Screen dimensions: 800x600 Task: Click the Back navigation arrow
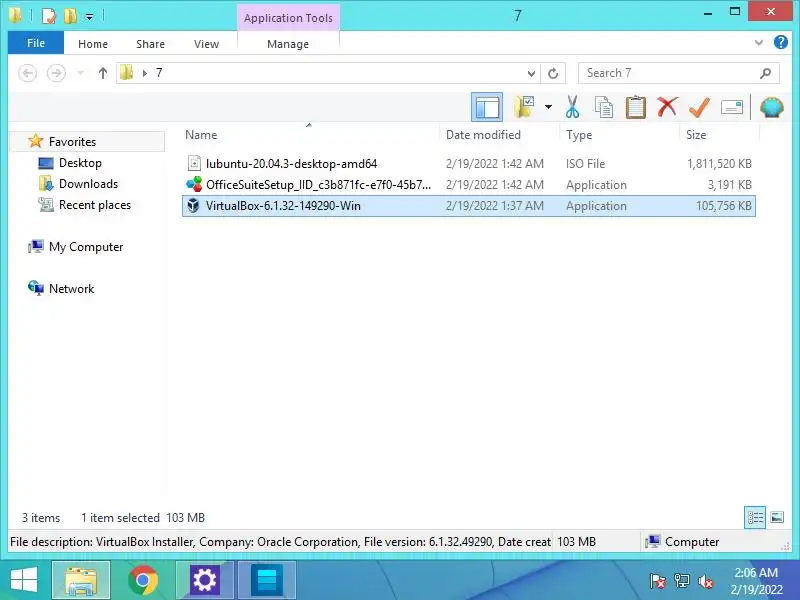[28, 73]
